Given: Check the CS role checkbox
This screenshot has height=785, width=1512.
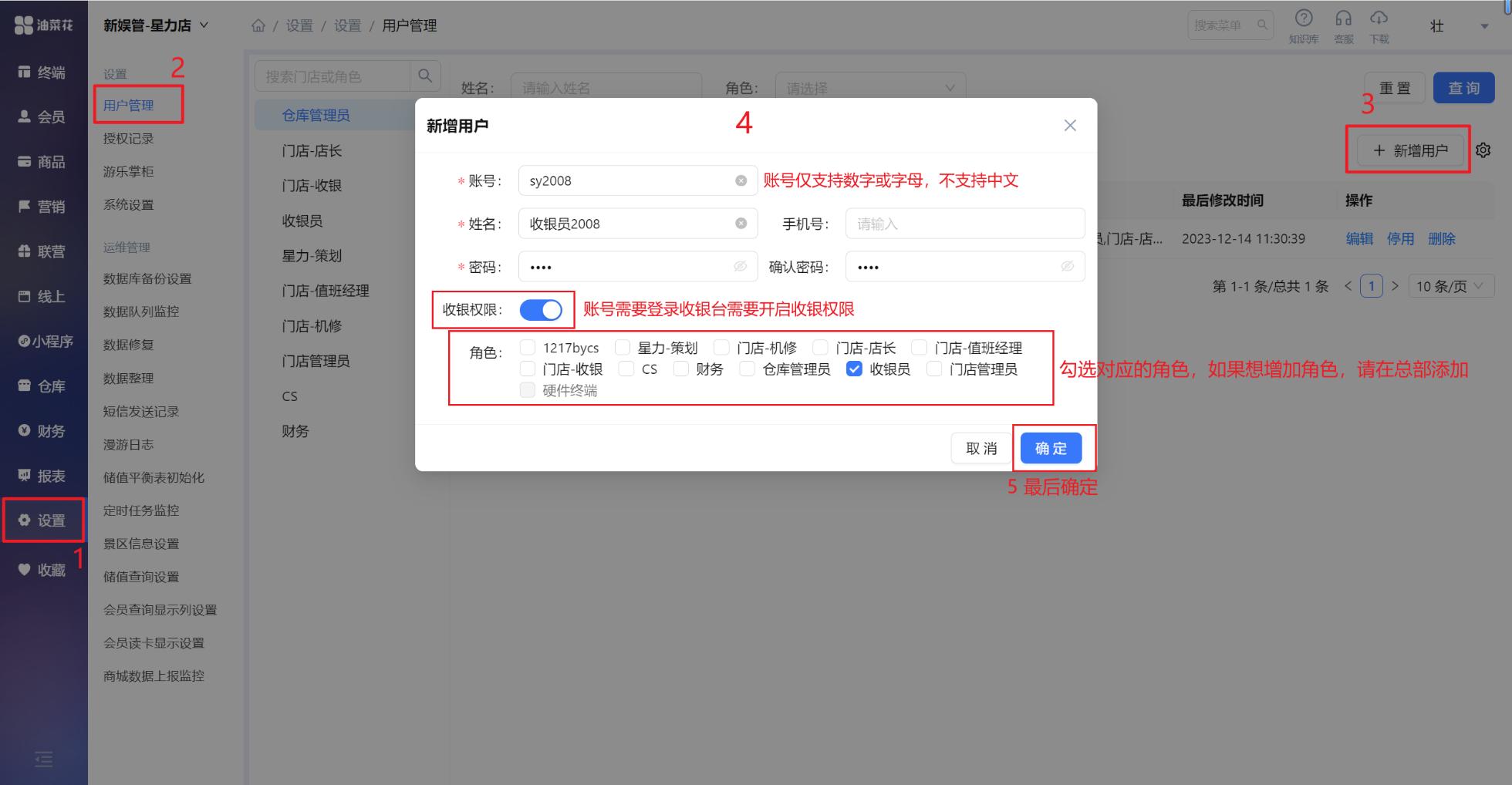Looking at the screenshot, I should click(626, 369).
